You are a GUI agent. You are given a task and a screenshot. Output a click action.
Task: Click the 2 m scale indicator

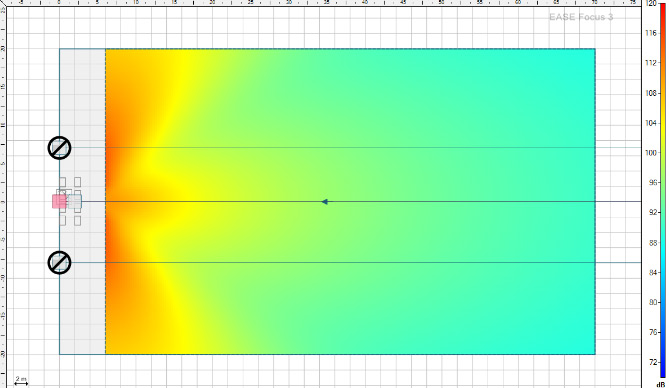point(21,381)
